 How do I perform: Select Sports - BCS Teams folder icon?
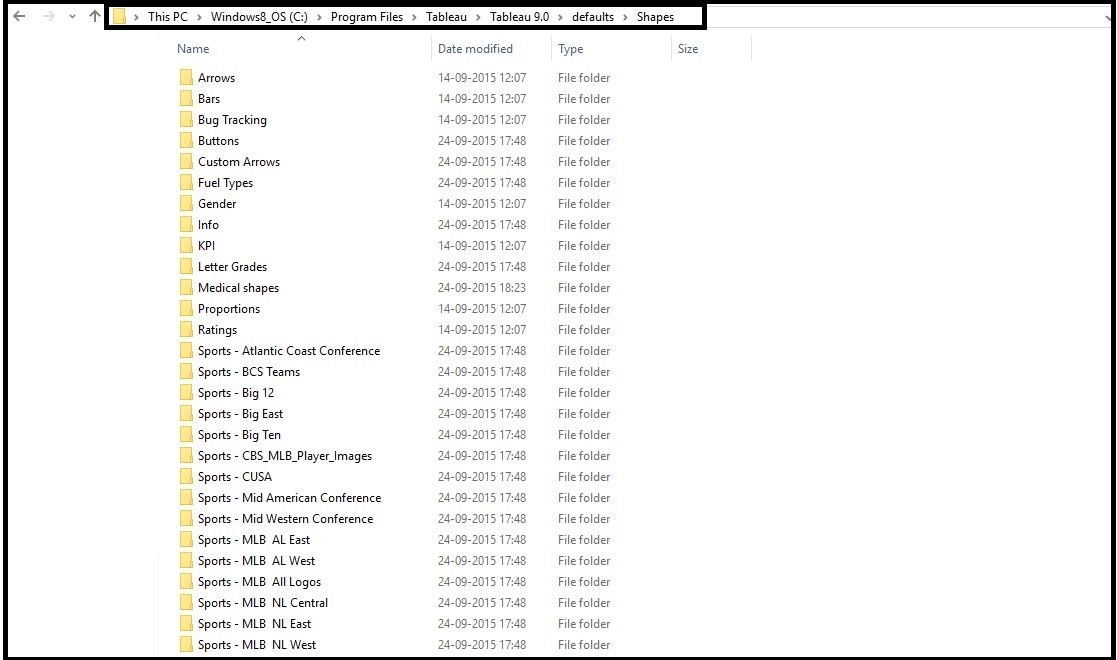186,372
